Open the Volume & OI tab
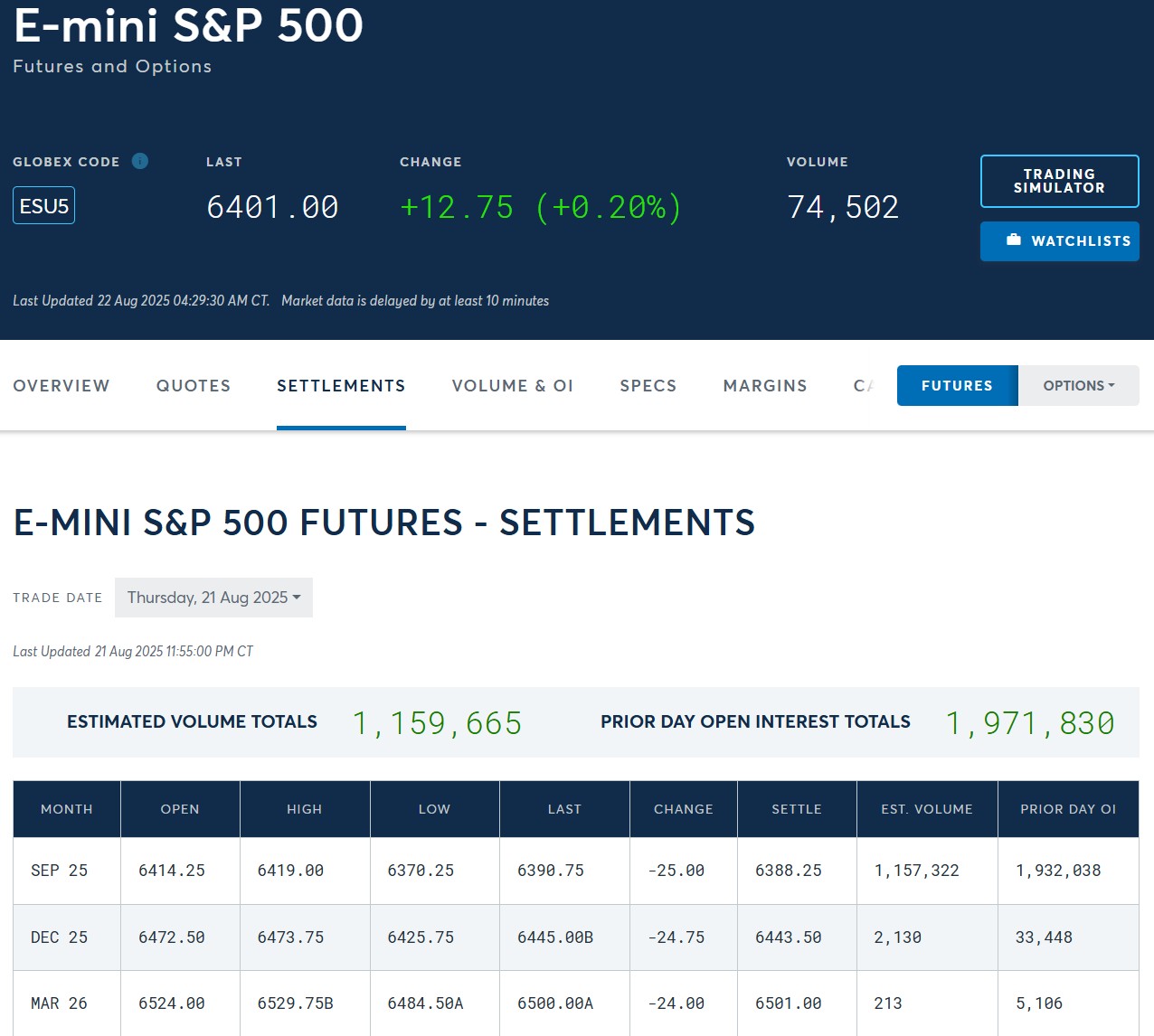1154x1036 pixels. (513, 386)
